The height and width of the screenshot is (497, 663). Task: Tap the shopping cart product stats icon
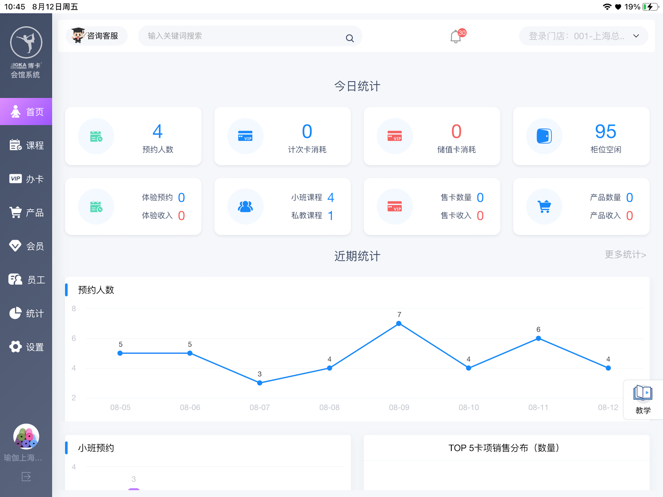544,206
